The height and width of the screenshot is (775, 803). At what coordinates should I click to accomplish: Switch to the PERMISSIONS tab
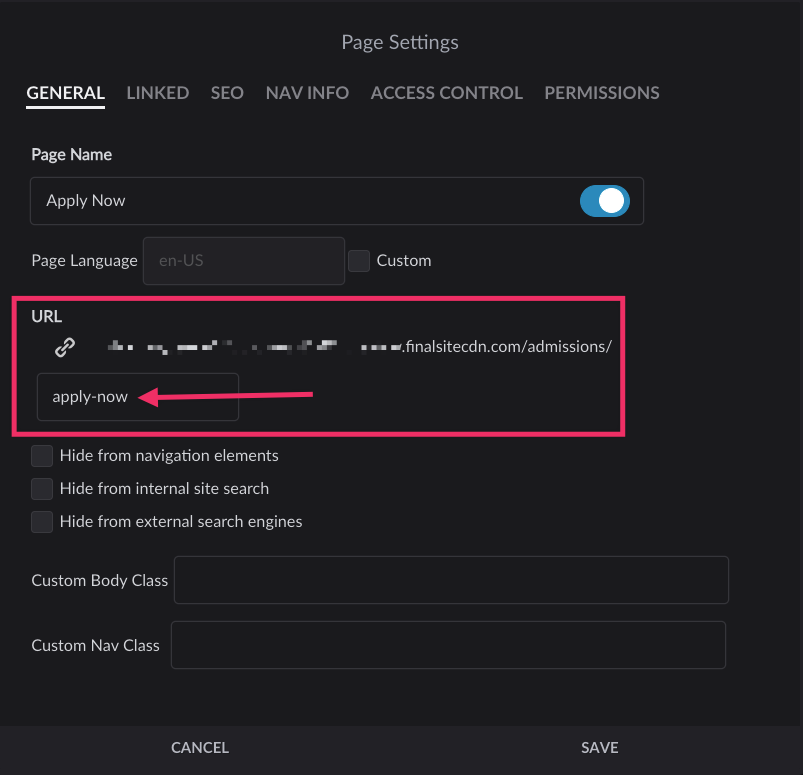(602, 93)
